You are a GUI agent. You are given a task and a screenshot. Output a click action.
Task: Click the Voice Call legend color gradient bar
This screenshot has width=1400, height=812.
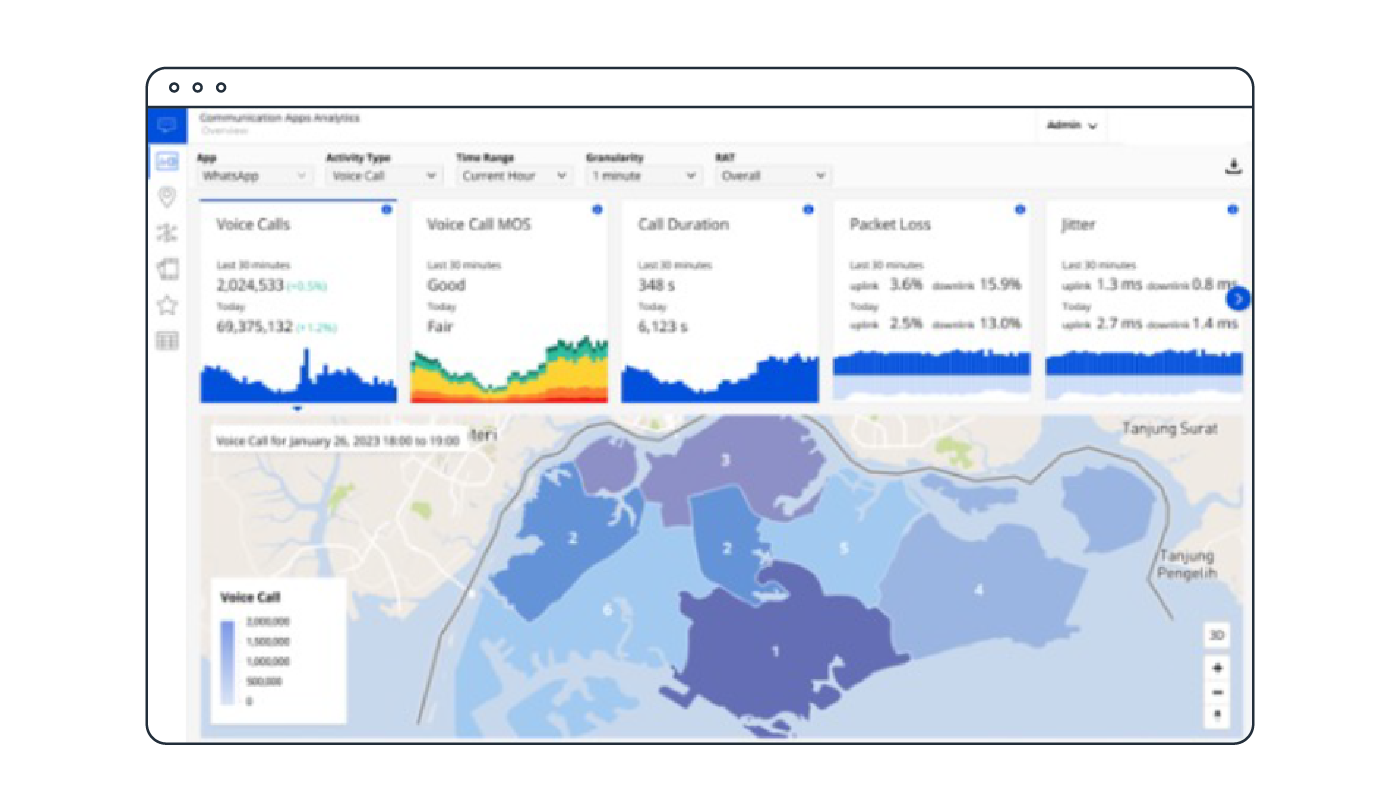pos(228,663)
